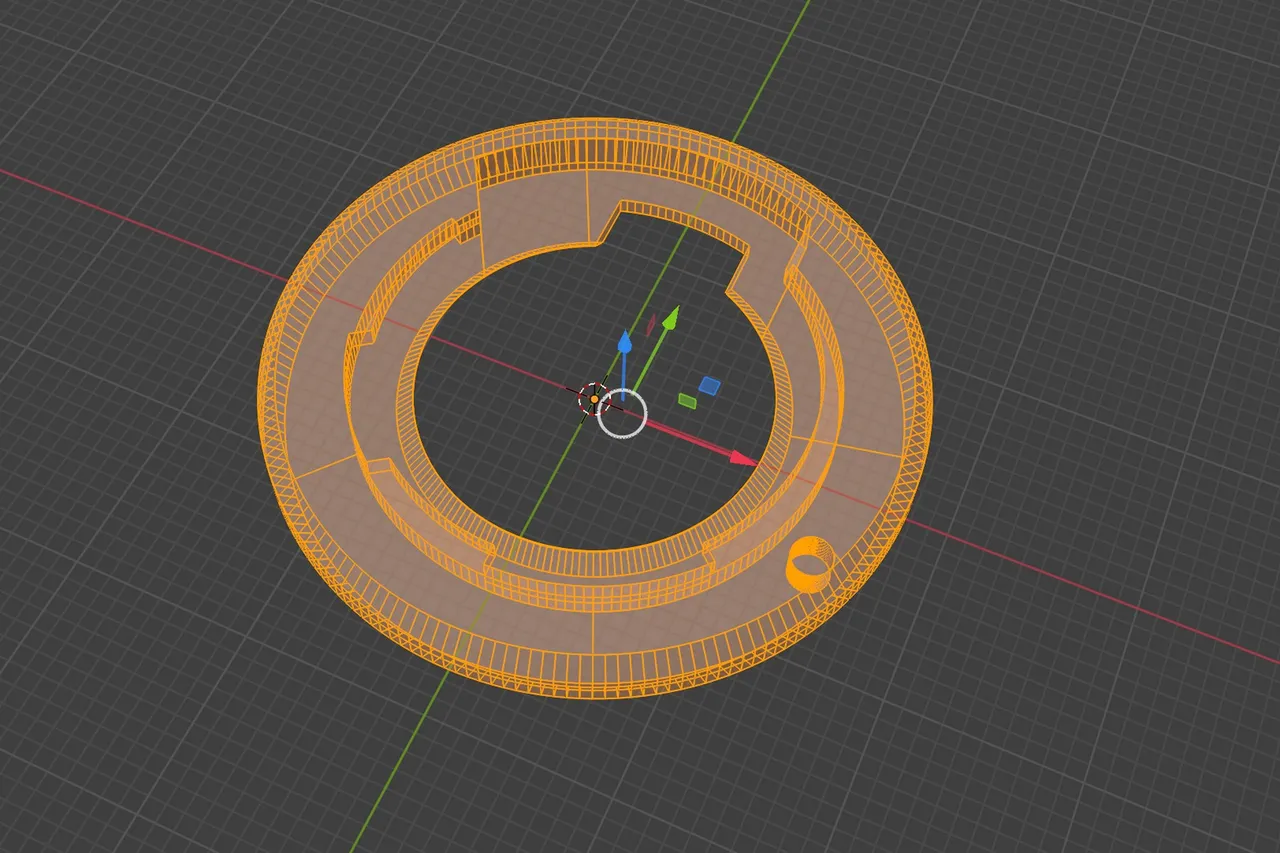Screen dimensions: 1280x853
Task: Select the blue XY-plane gizmo square
Action: point(709,385)
